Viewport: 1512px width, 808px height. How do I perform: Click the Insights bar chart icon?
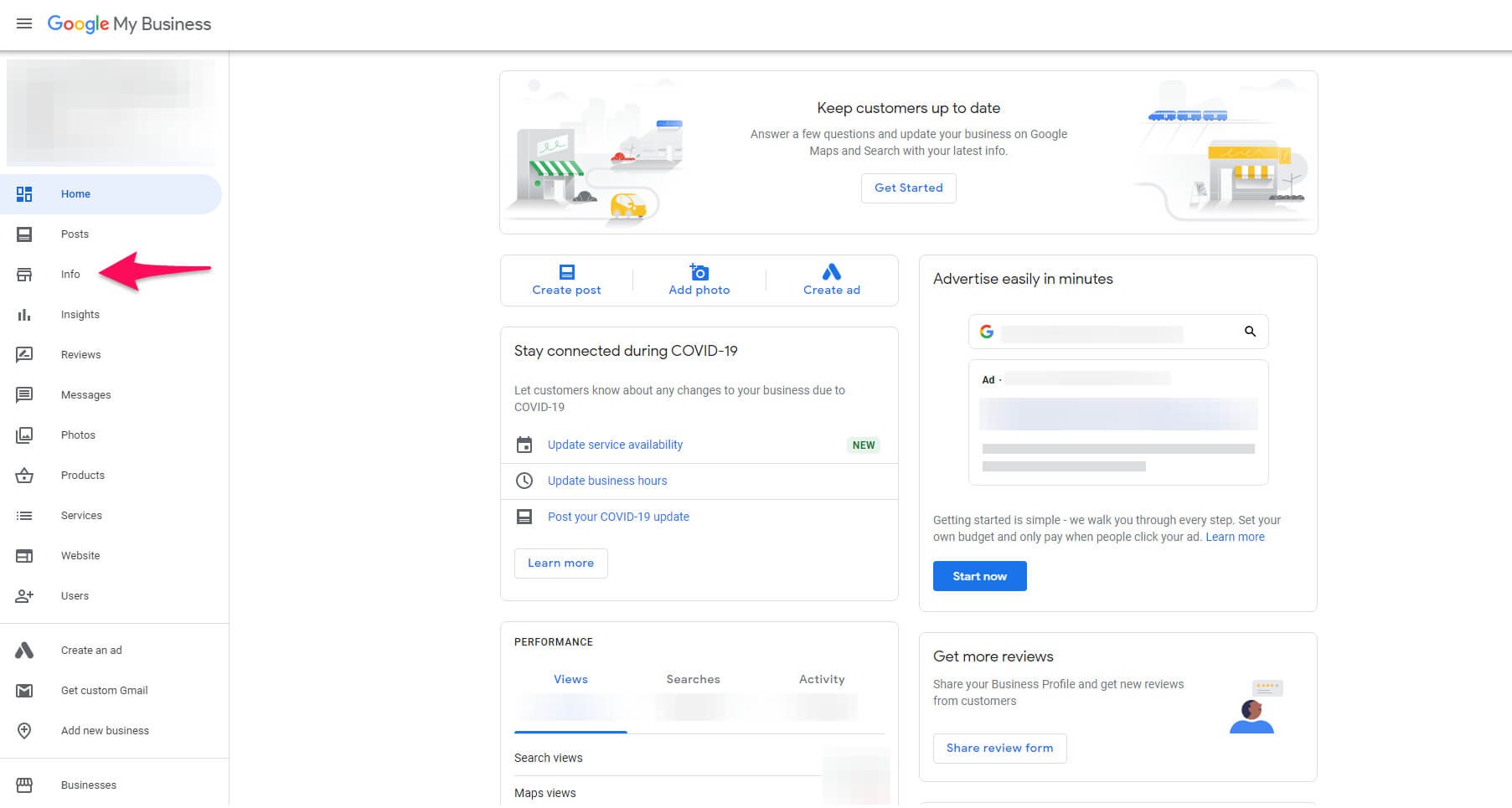tap(24, 314)
